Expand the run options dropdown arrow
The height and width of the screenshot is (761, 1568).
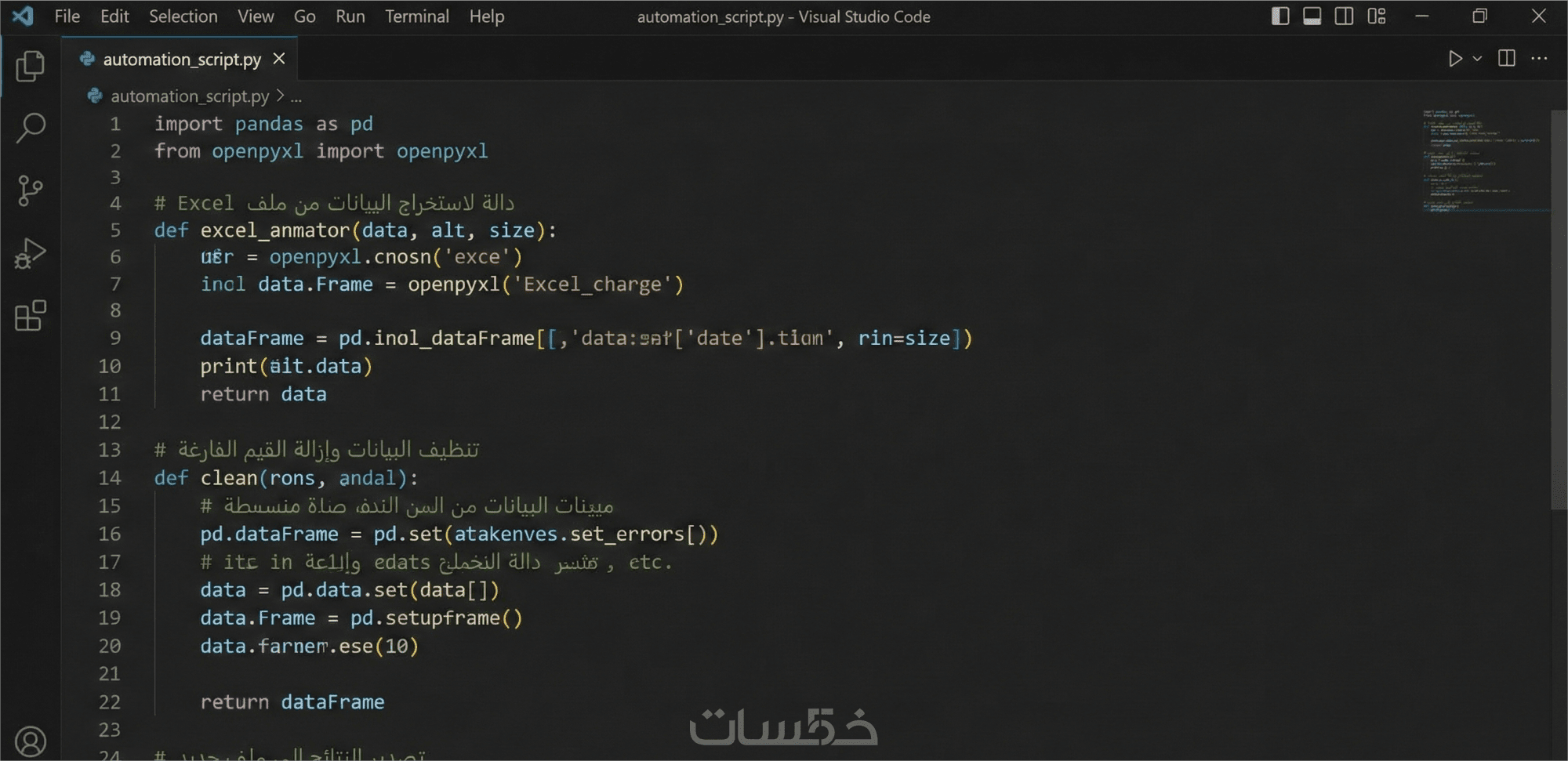tap(1477, 59)
